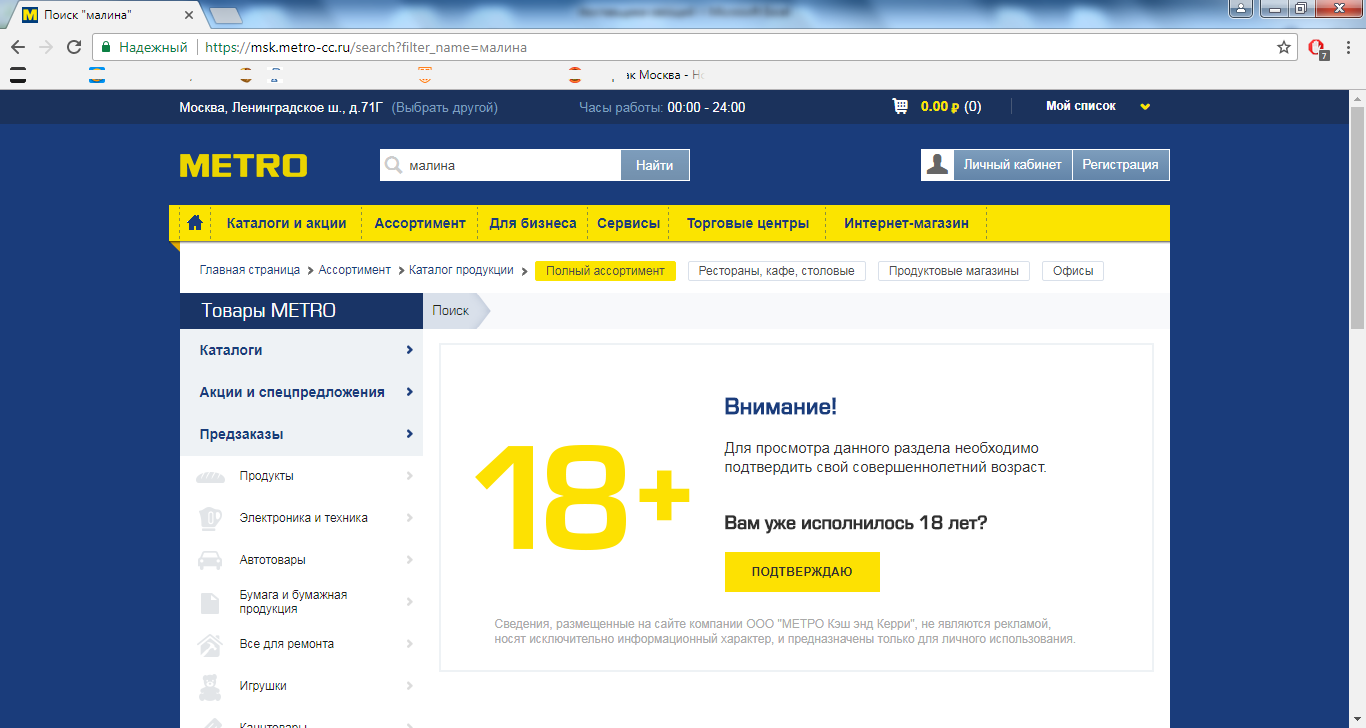1366x728 pixels.
Task: Click Регистрация button
Action: [x=1120, y=165]
